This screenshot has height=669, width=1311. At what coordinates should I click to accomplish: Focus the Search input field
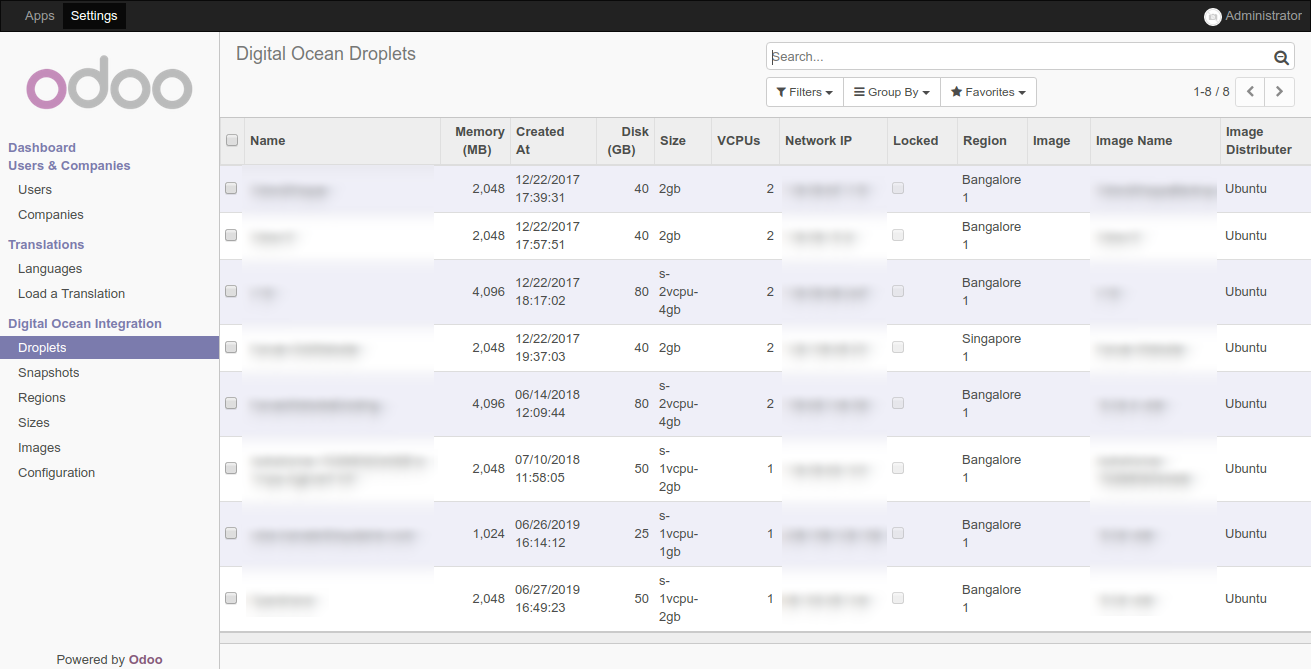pos(1020,57)
